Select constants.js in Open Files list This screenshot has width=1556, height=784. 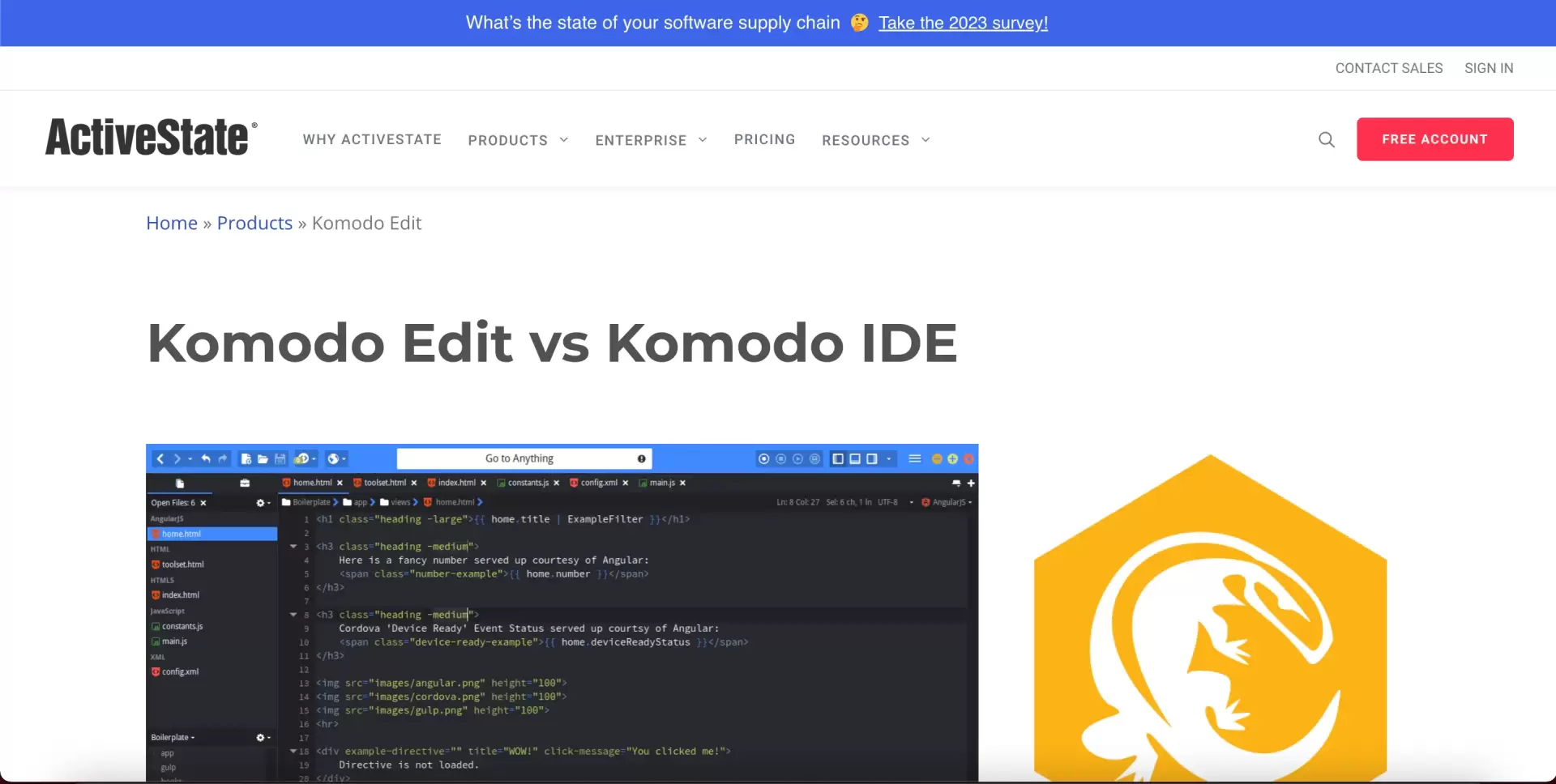click(177, 626)
